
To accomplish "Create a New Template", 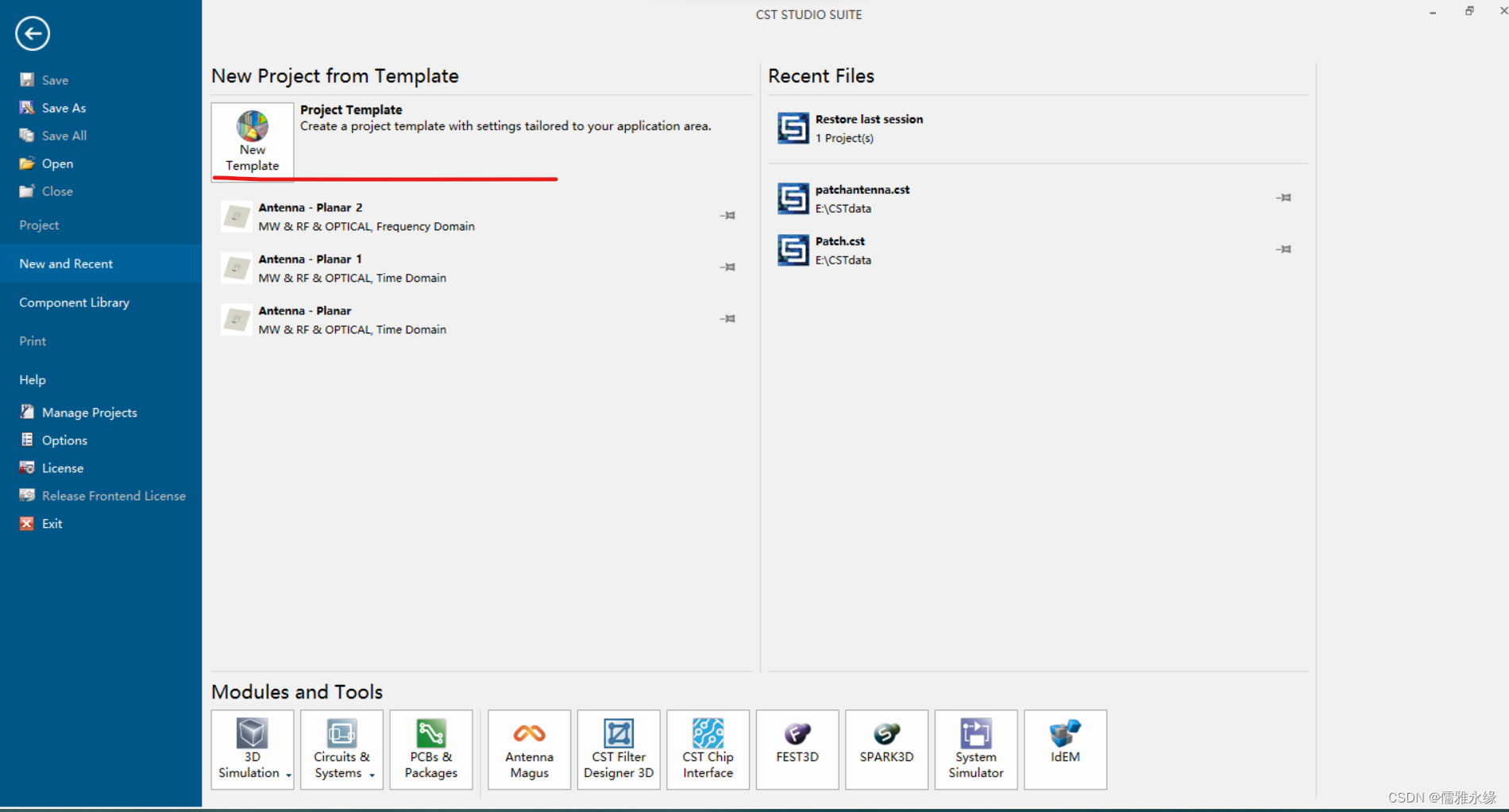I will pos(253,141).
